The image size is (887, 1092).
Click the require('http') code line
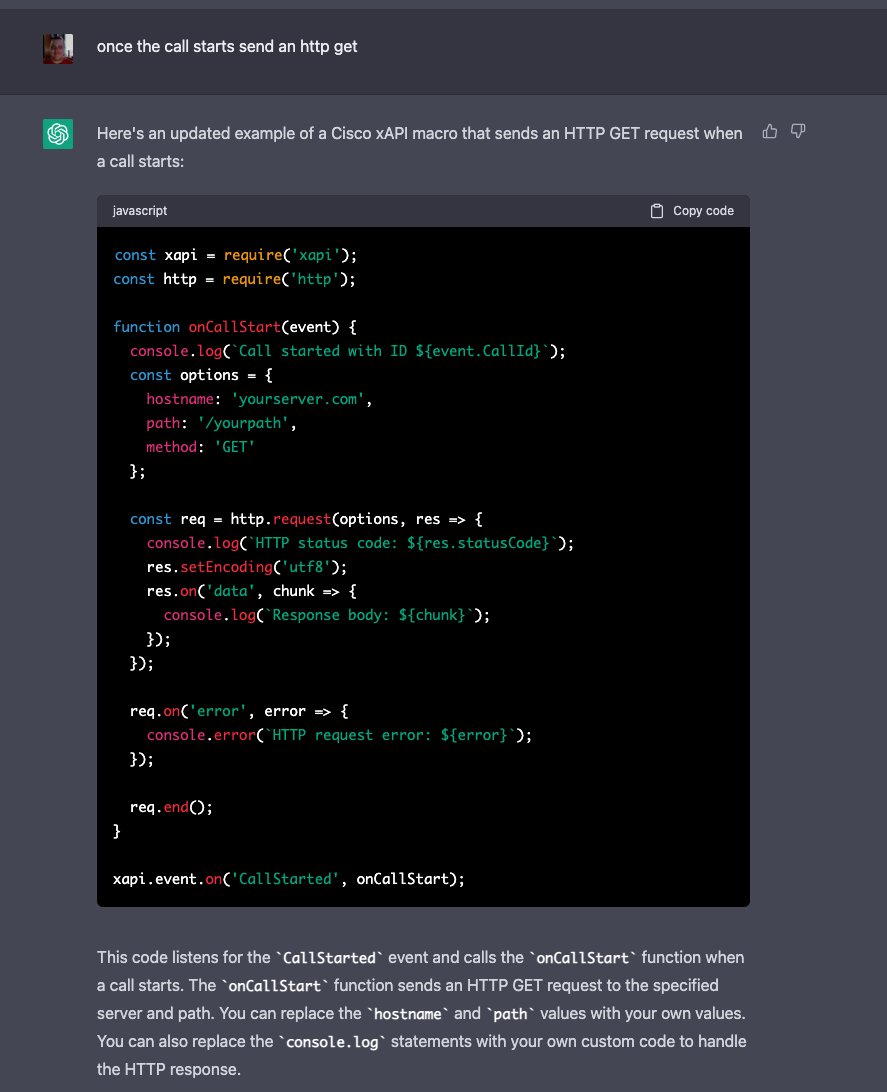point(235,279)
